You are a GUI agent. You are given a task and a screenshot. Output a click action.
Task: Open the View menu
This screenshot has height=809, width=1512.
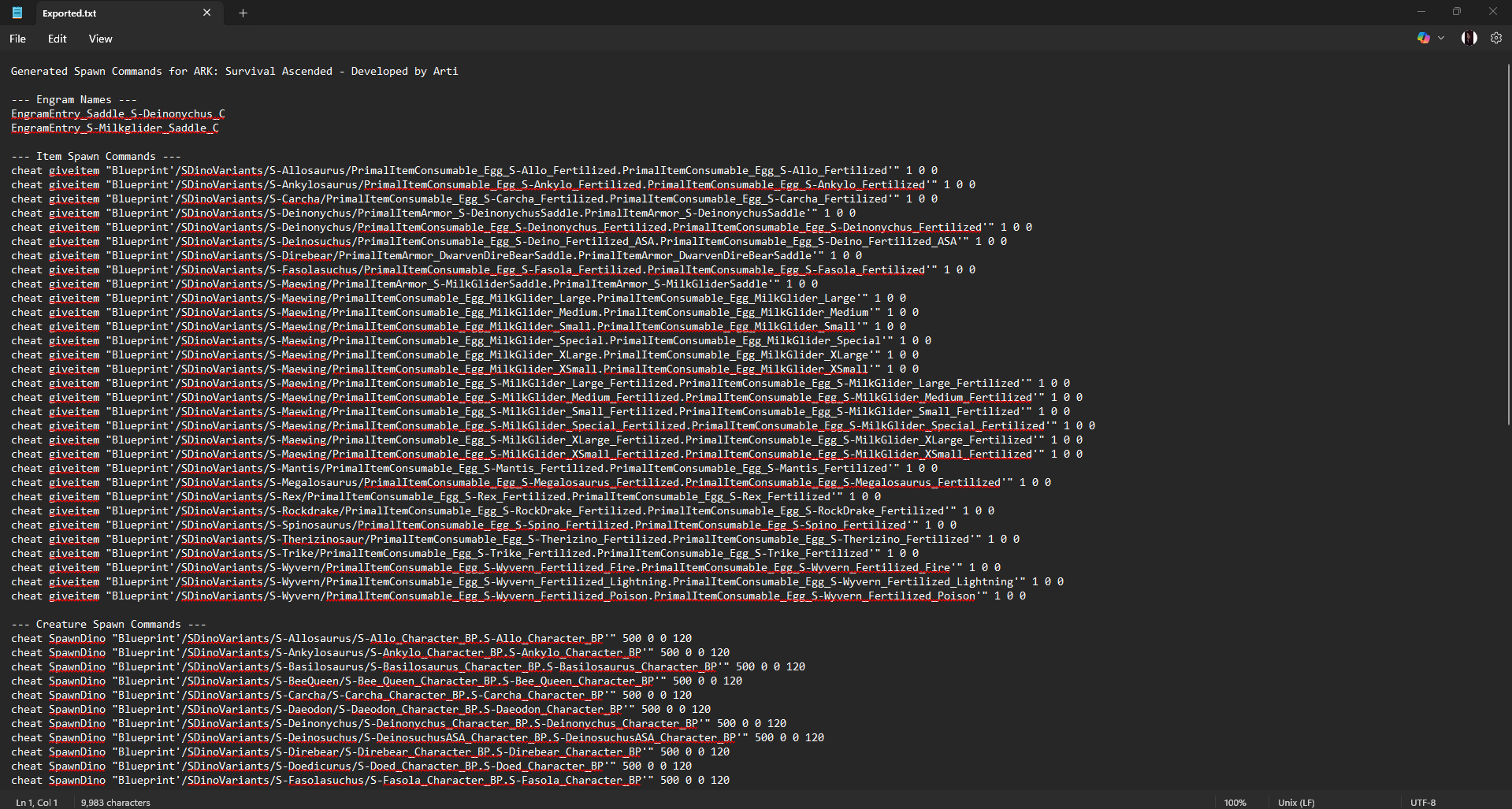coord(100,39)
